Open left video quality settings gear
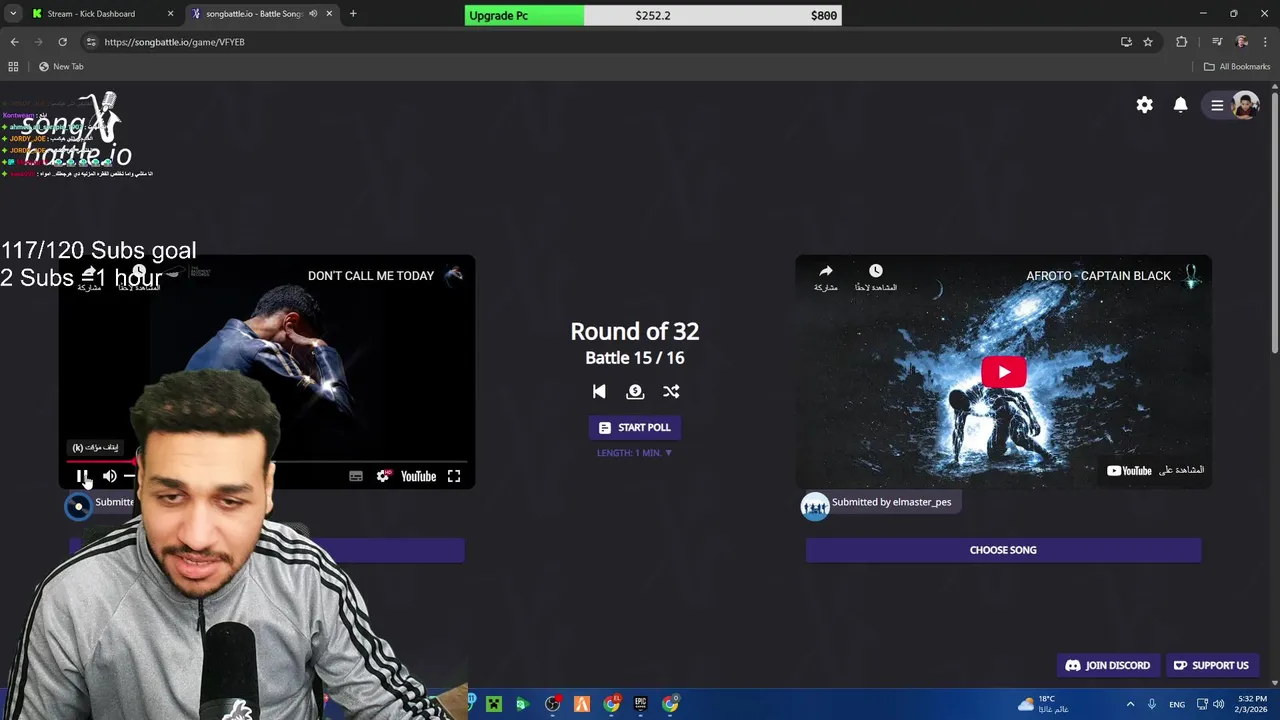This screenshot has width=1280, height=720. [x=383, y=476]
